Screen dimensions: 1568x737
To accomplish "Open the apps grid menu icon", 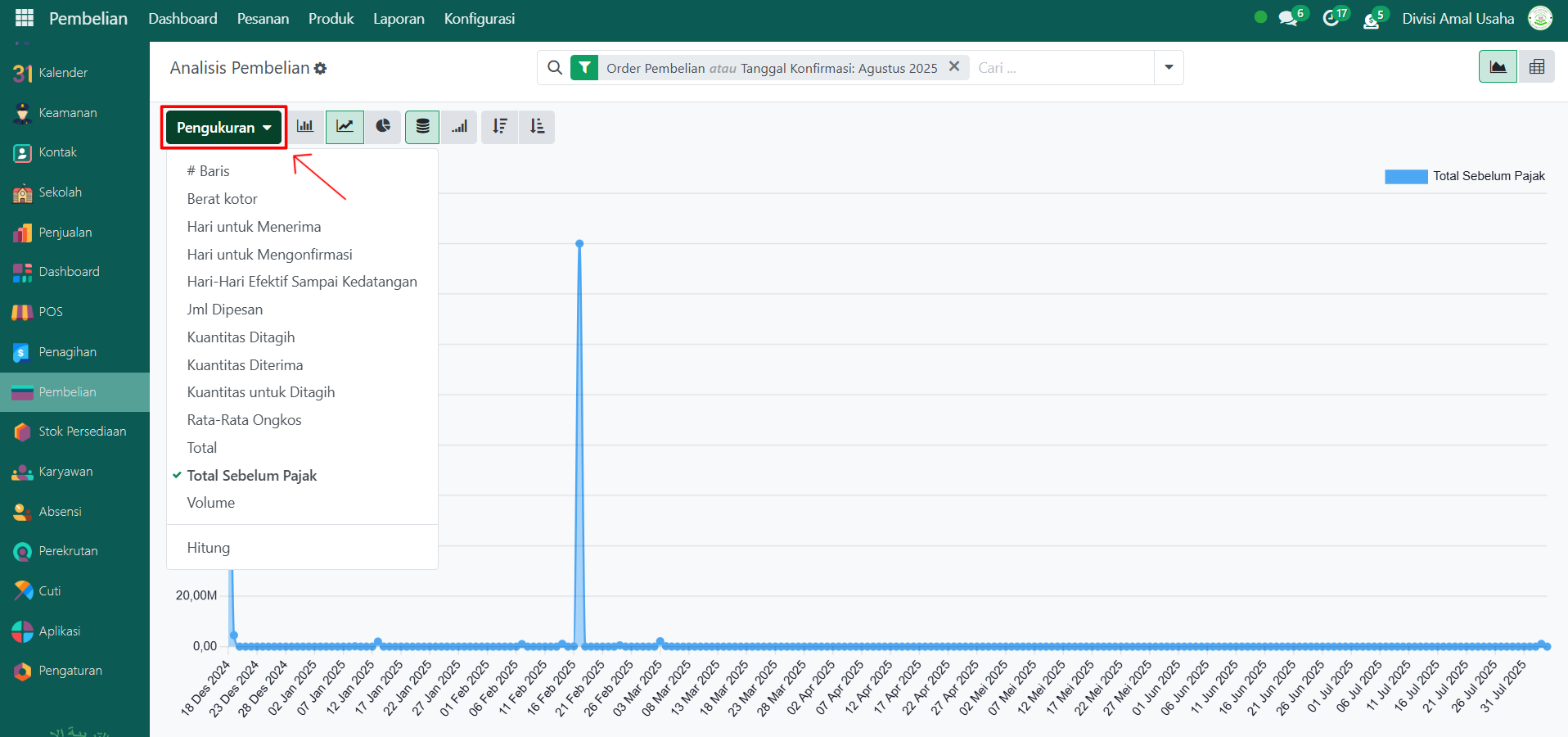I will pyautogui.click(x=25, y=18).
